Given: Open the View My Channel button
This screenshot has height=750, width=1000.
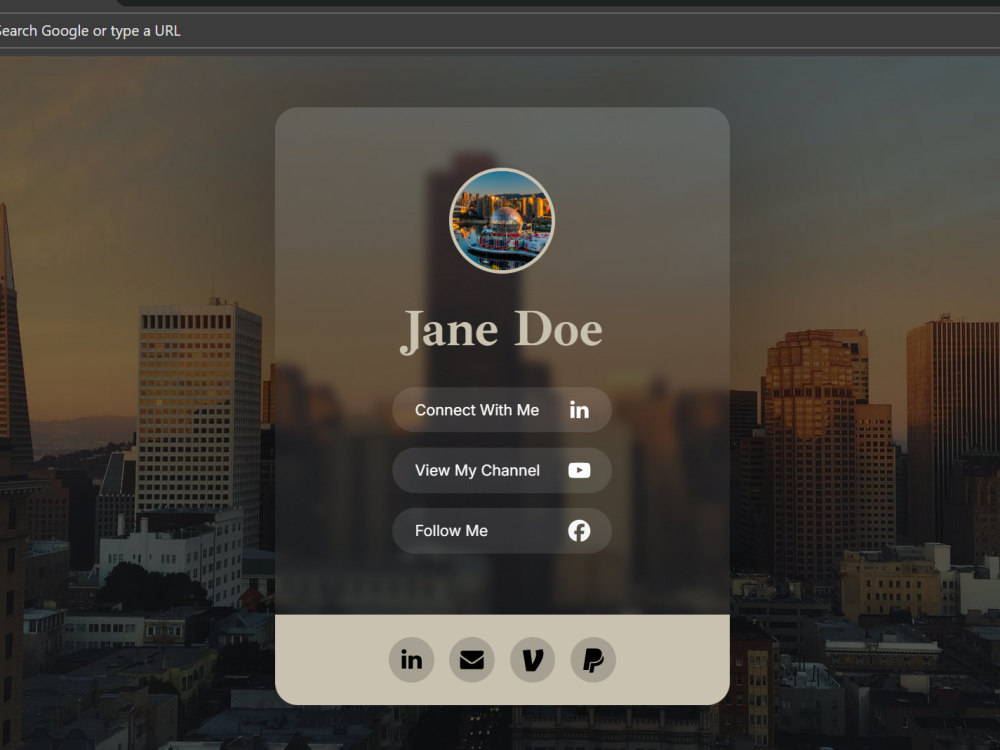Looking at the screenshot, I should pos(502,470).
